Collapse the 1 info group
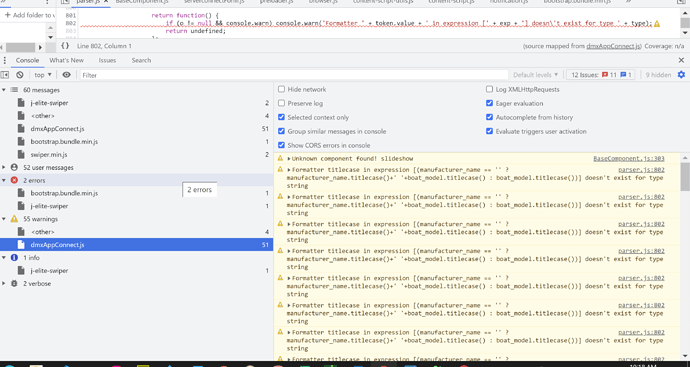The image size is (690, 367). (x=4, y=257)
